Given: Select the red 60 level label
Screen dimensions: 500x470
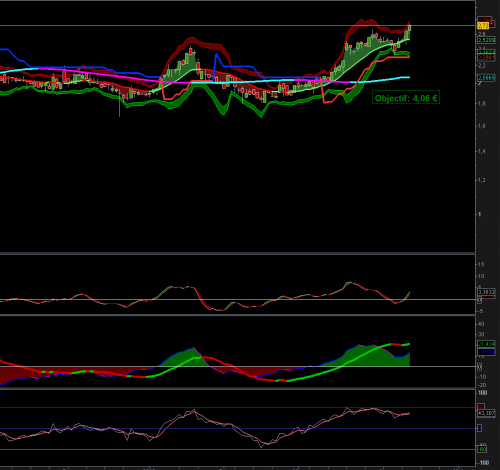Looking at the screenshot, I should coord(481,407).
